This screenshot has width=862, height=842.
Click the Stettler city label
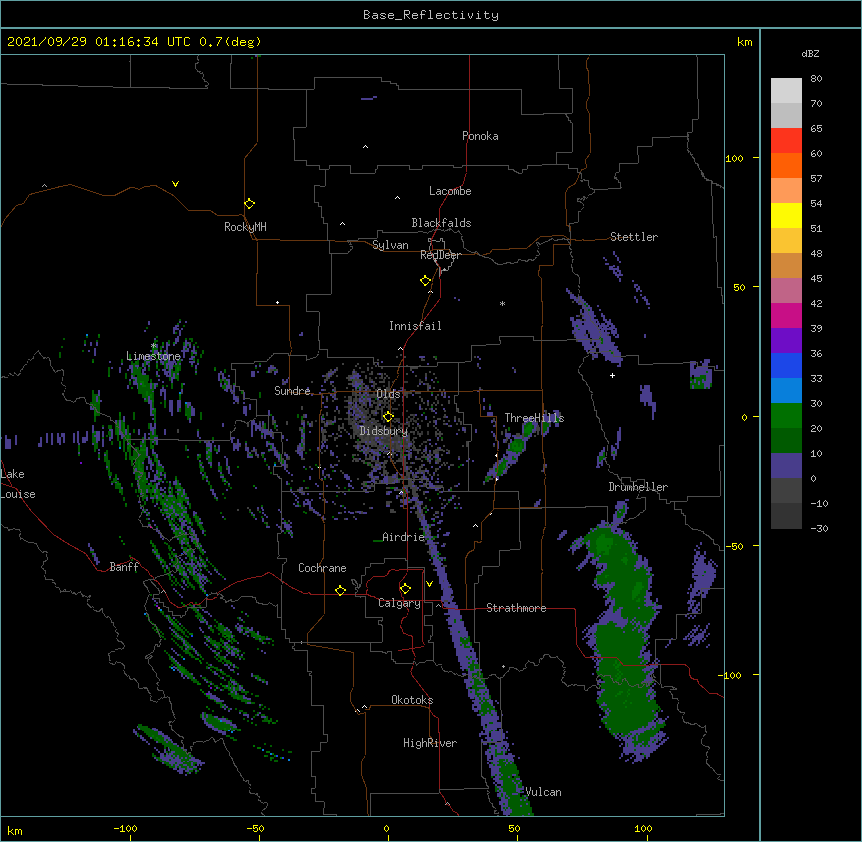click(x=634, y=237)
